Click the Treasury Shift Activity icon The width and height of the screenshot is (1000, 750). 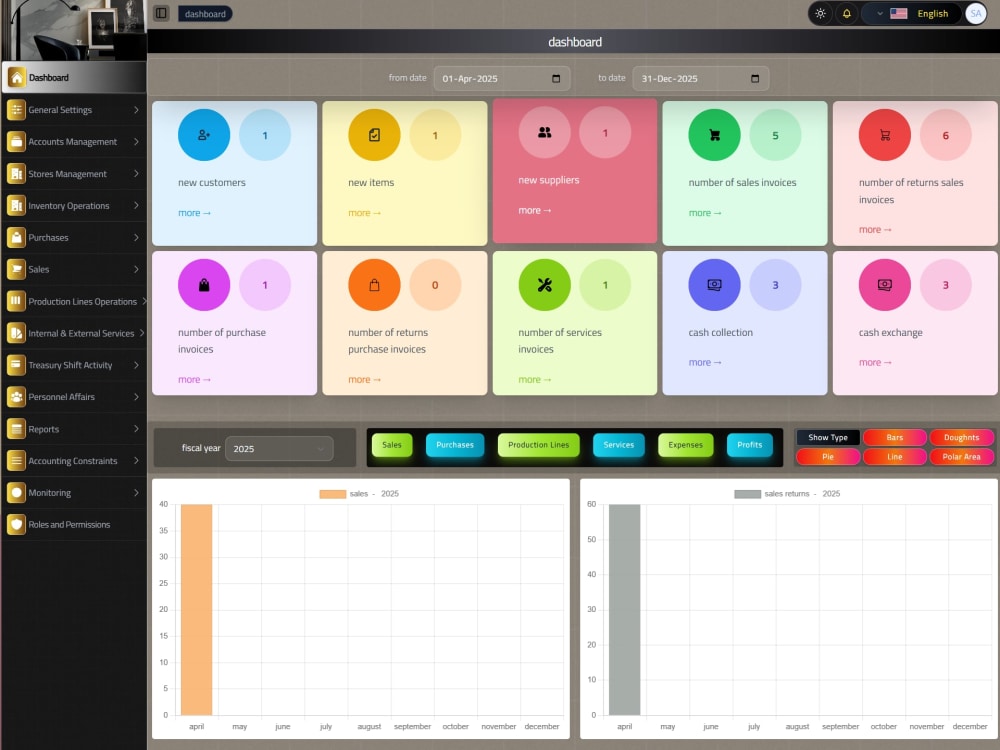(17, 365)
